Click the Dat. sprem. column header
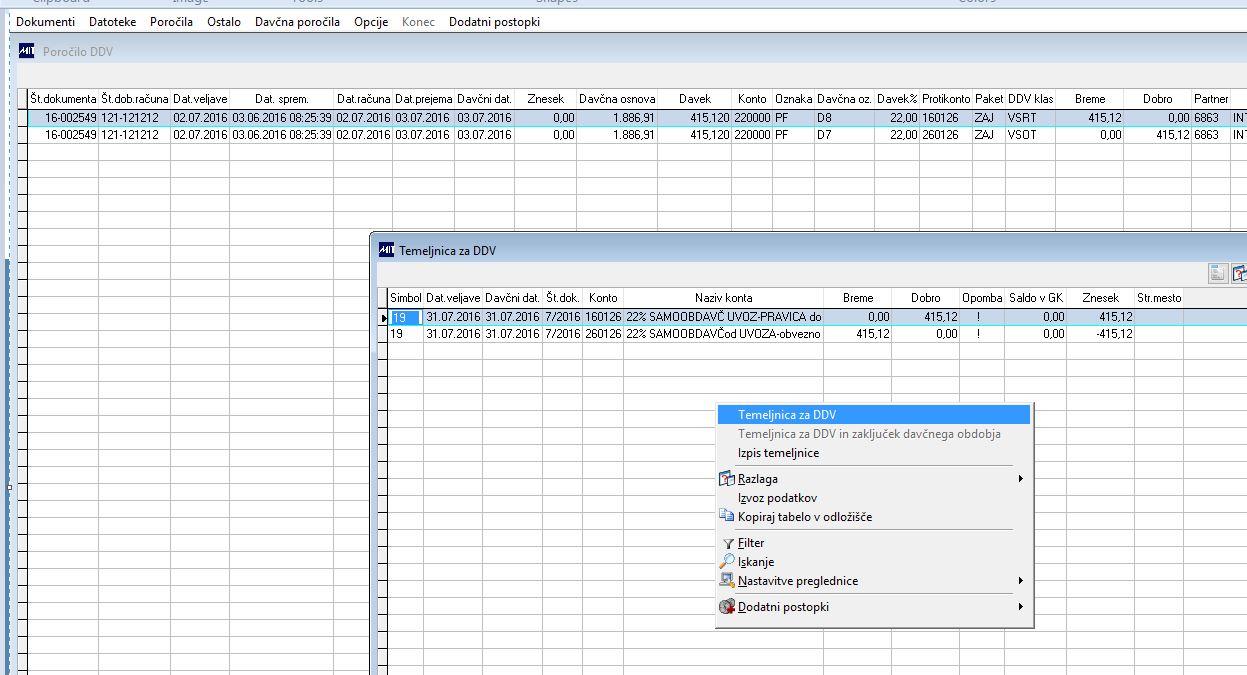Viewport: 1247px width, 675px height. [282, 99]
